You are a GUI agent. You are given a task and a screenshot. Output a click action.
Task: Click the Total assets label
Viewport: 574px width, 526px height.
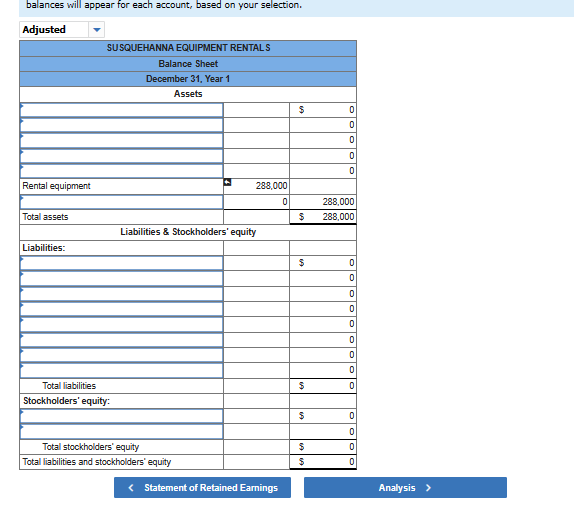(45, 217)
